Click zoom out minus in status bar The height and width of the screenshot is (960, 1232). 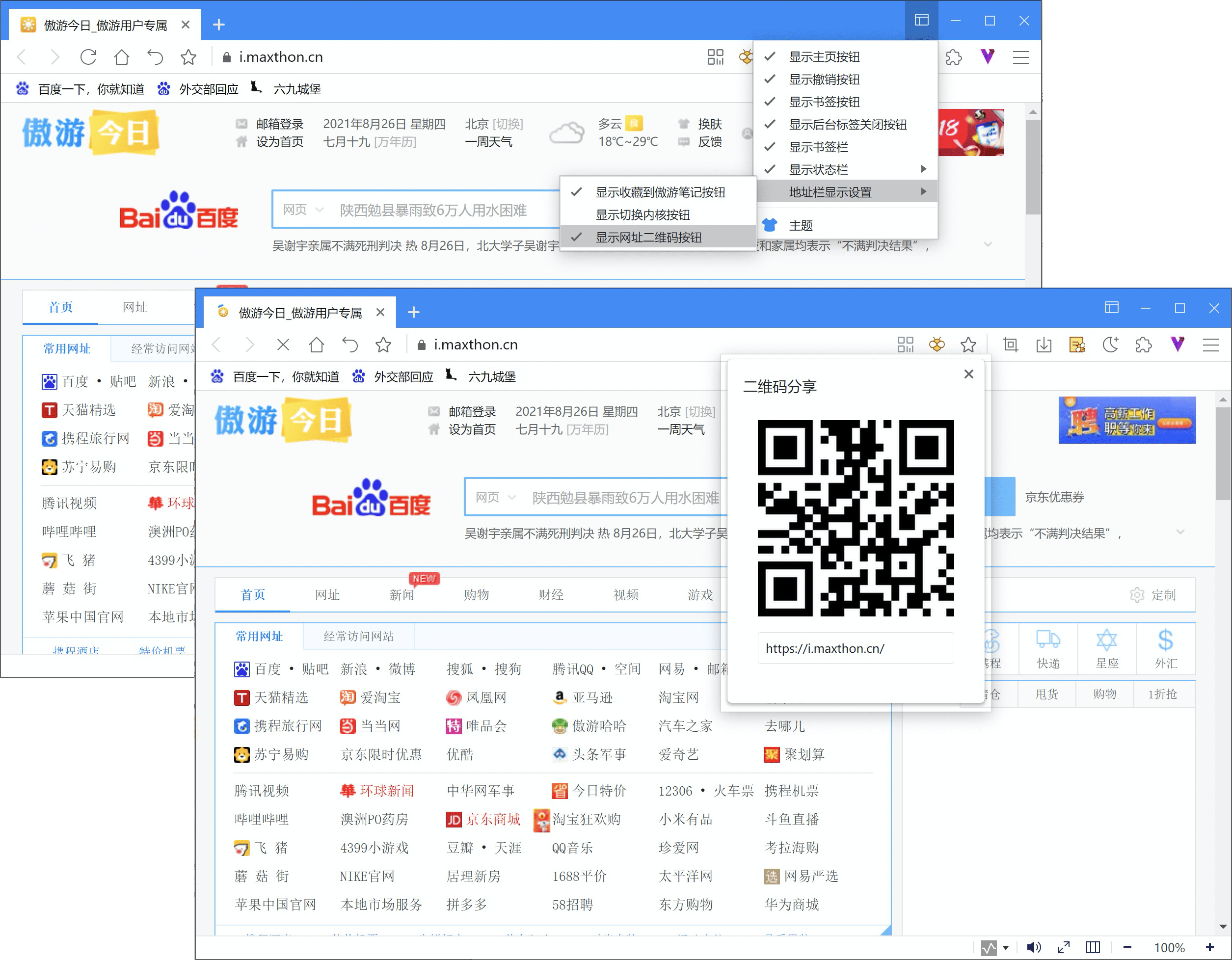[x=1127, y=948]
